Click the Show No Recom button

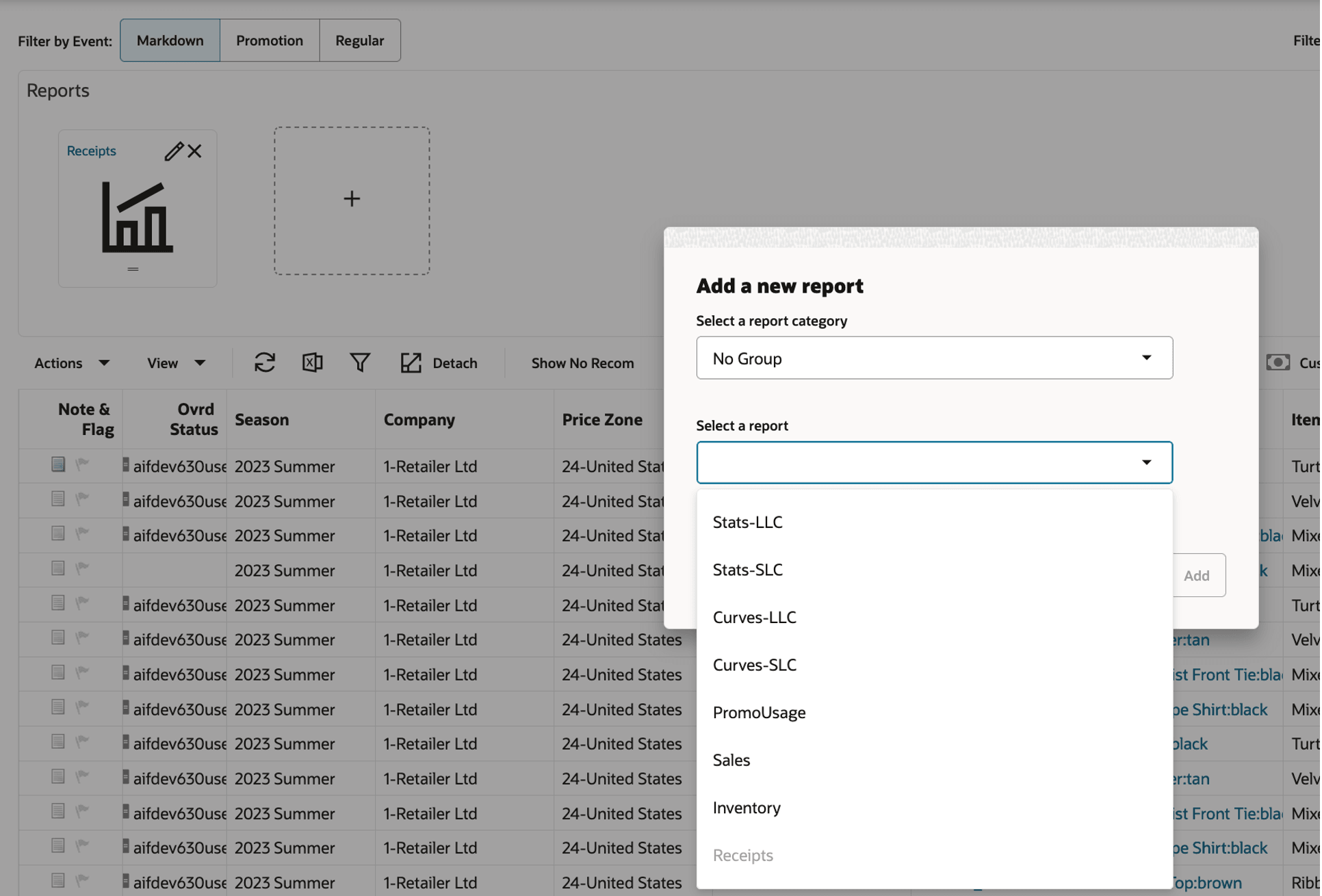(x=582, y=363)
